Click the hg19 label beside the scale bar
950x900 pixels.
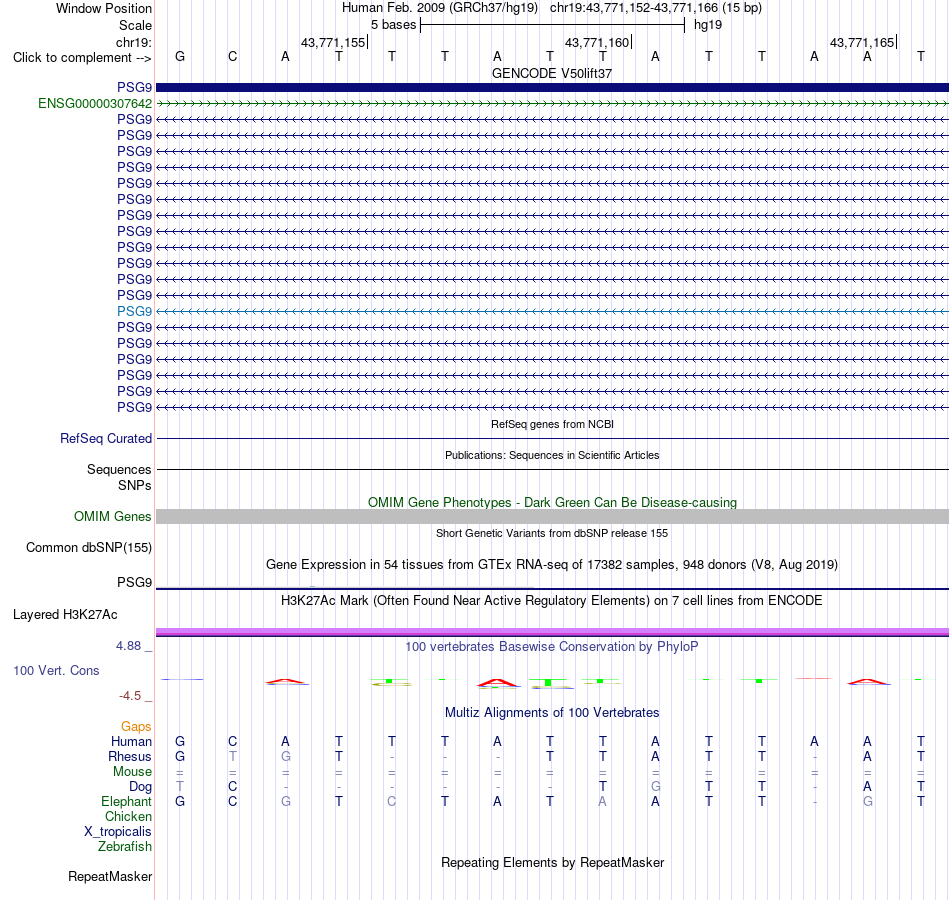(708, 25)
